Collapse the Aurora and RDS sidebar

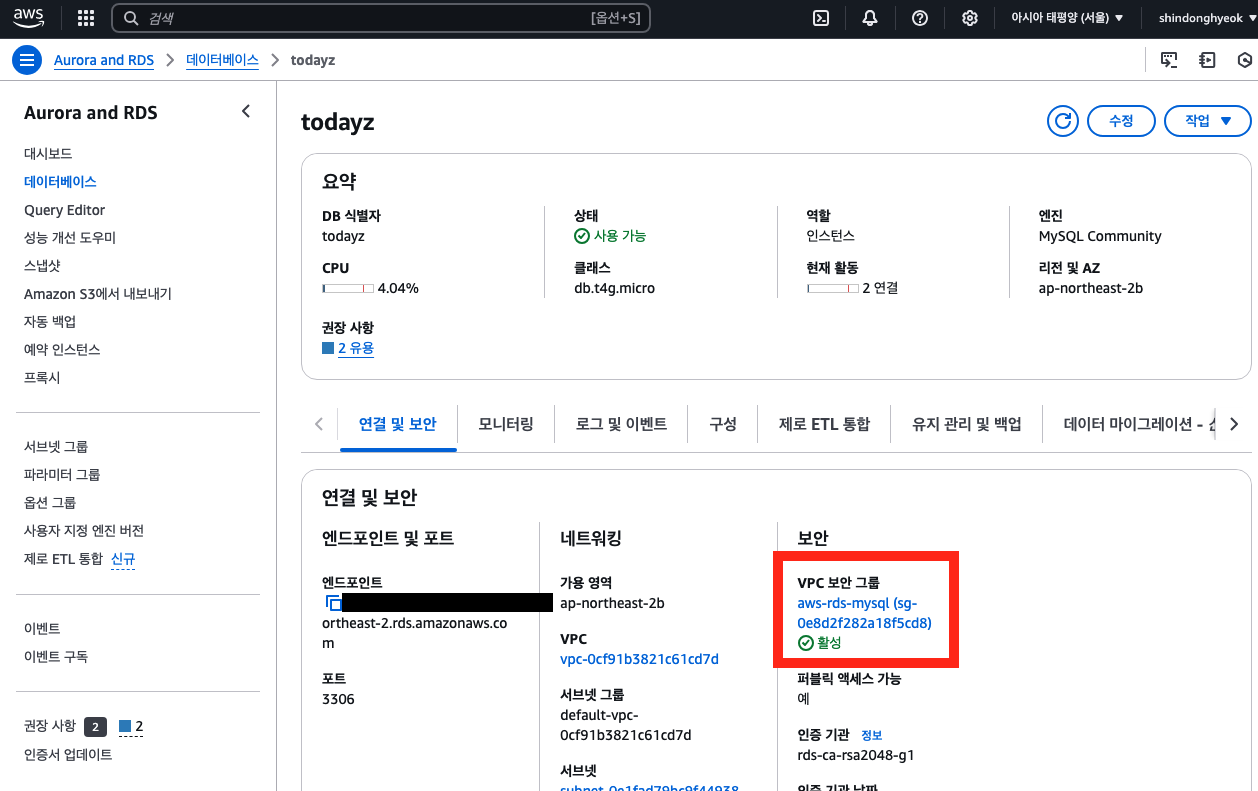246,111
